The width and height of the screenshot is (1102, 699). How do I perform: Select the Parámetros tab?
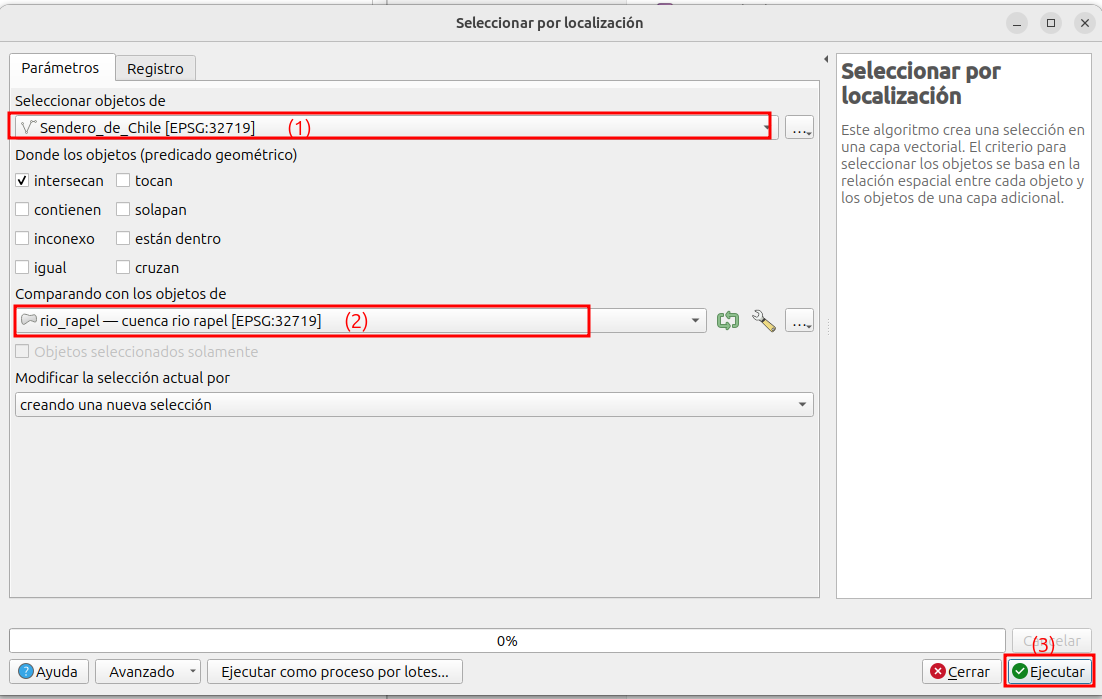click(x=61, y=68)
